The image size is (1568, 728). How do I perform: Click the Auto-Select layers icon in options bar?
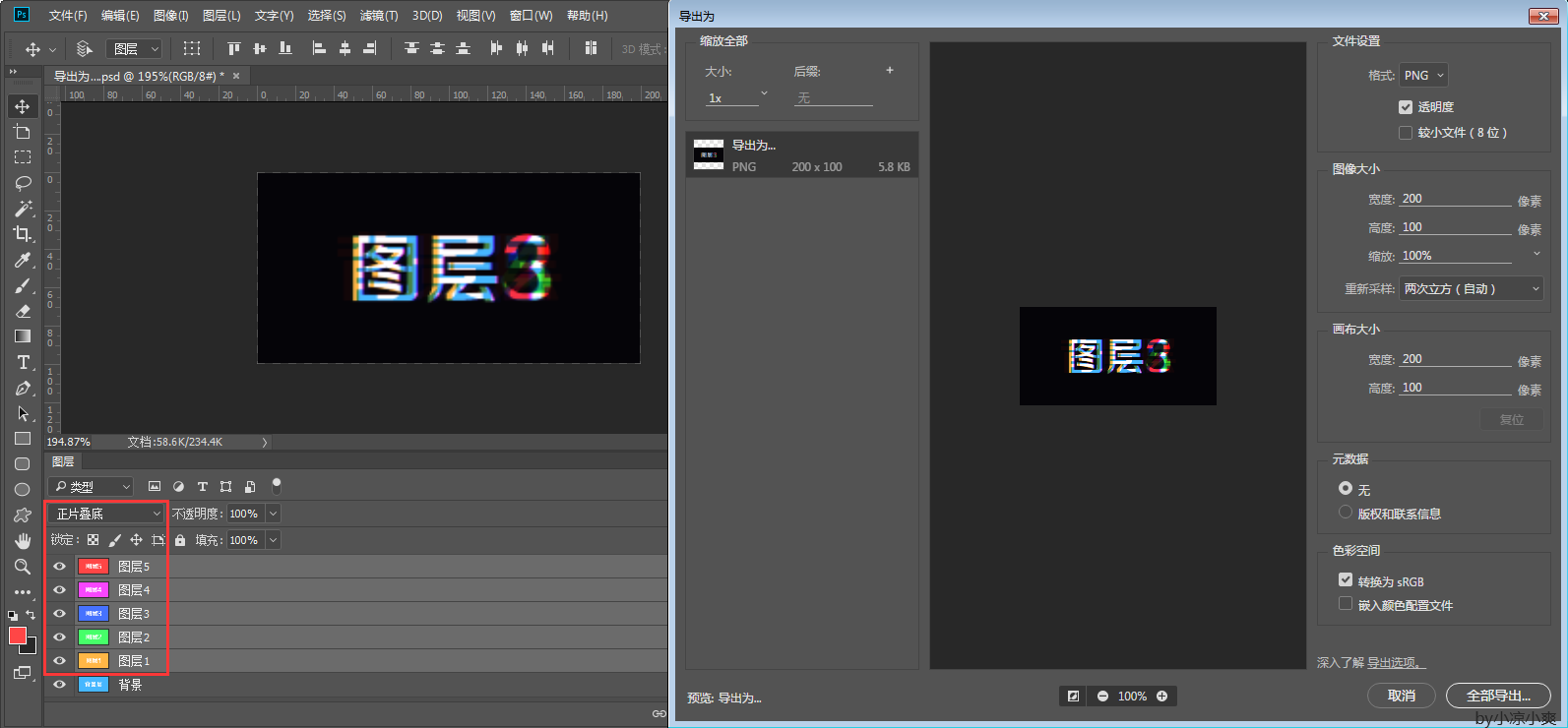click(x=85, y=48)
